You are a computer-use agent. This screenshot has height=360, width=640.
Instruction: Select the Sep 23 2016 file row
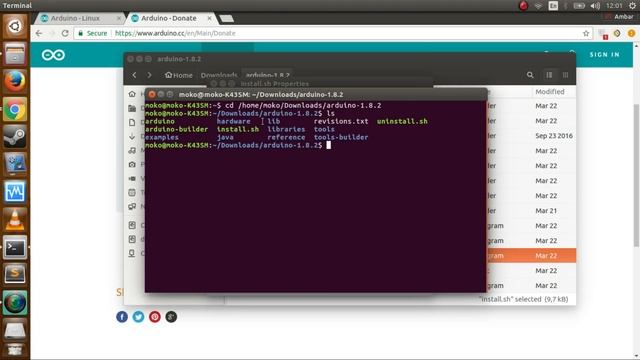[x=531, y=136]
